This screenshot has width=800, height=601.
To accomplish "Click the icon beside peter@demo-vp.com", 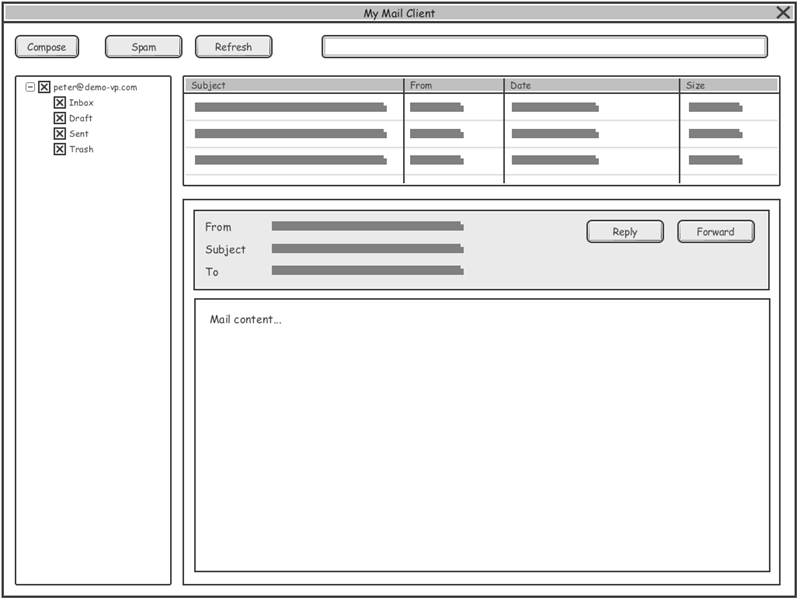I will click(x=44, y=87).
